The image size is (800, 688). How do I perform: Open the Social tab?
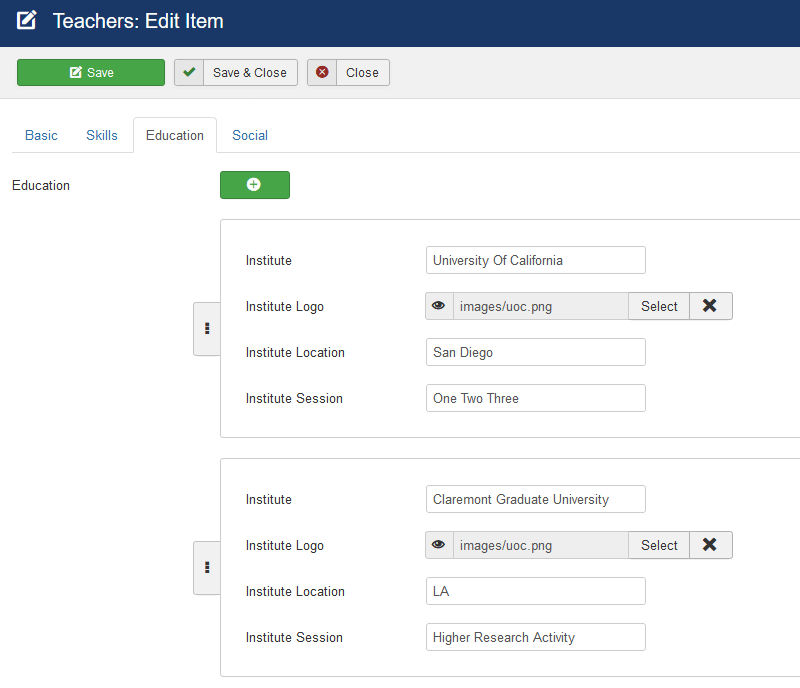click(x=249, y=135)
